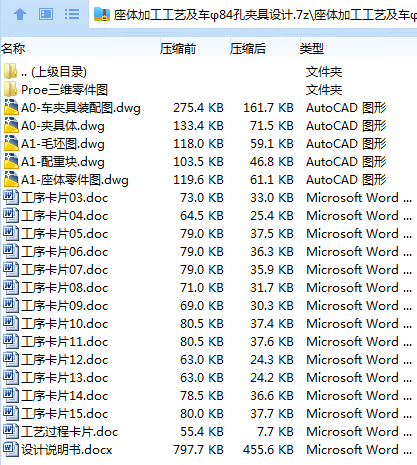Click the up-arrow icon to go up one level
Screen dimensions: 417x465
pos(20,14)
